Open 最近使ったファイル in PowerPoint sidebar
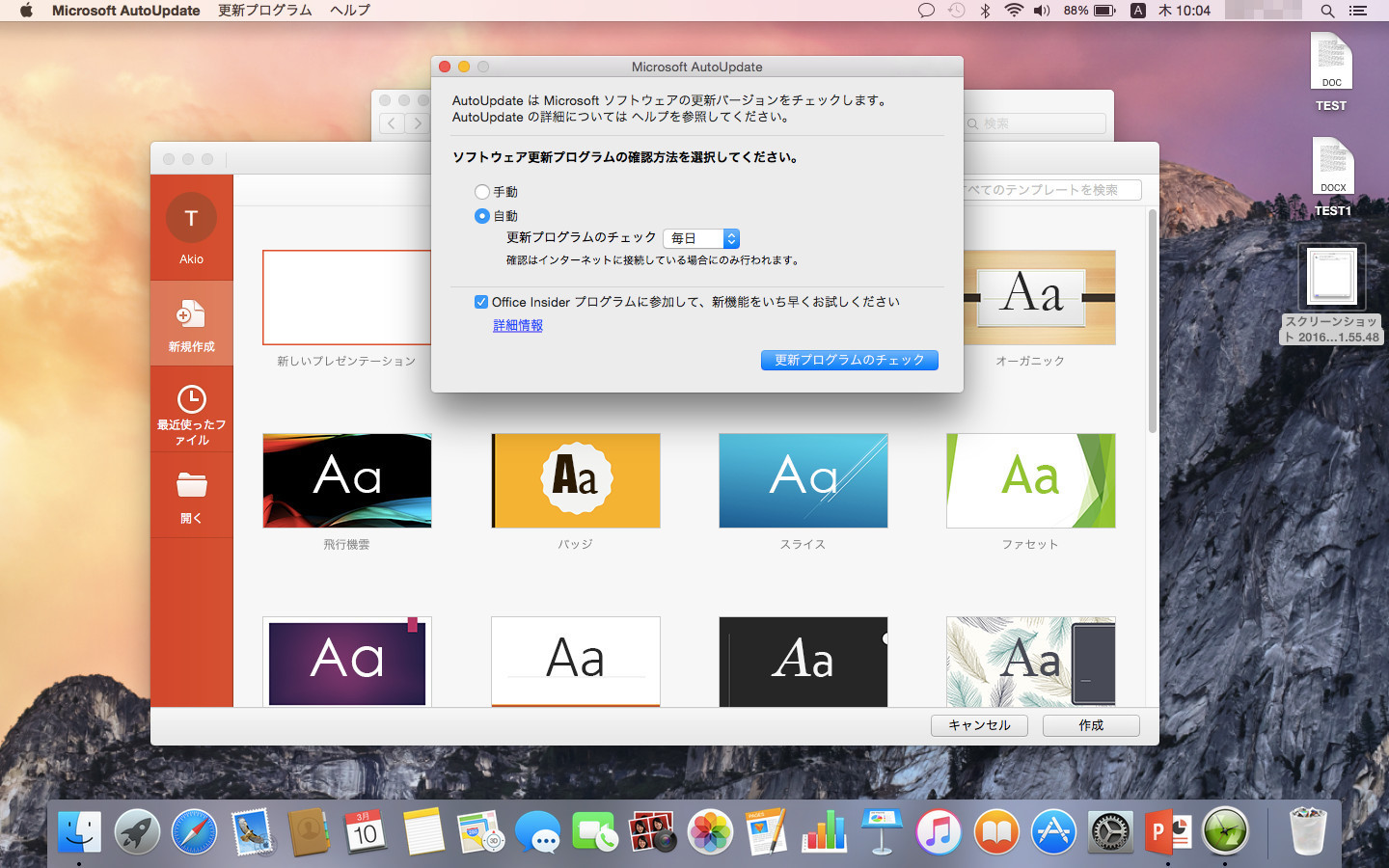The image size is (1389, 868). click(x=191, y=409)
